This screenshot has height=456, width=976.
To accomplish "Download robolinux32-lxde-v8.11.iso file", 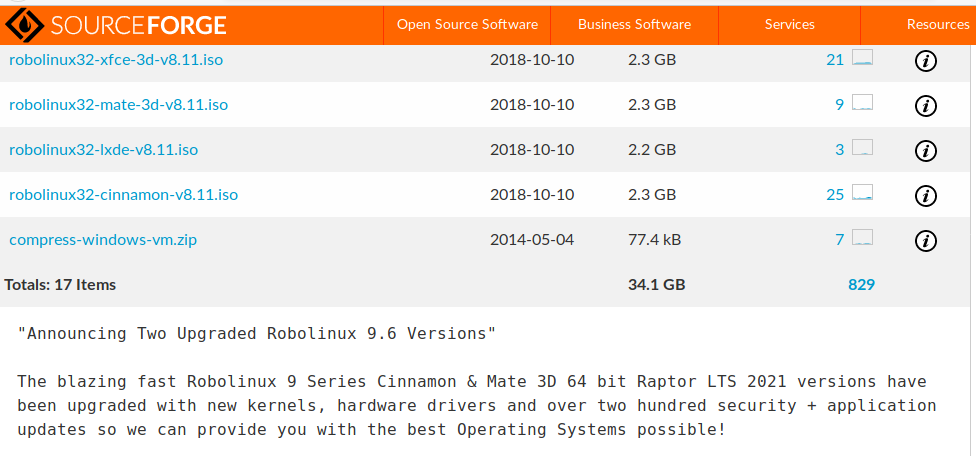I will click(103, 150).
